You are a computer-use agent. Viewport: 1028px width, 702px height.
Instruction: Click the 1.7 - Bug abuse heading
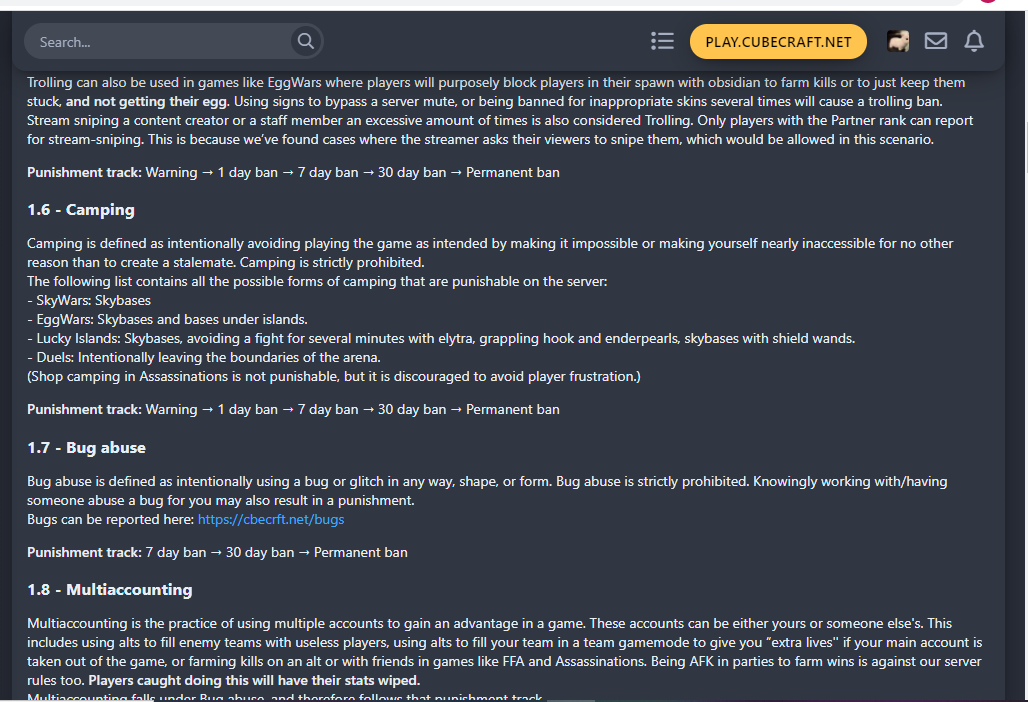(x=87, y=448)
